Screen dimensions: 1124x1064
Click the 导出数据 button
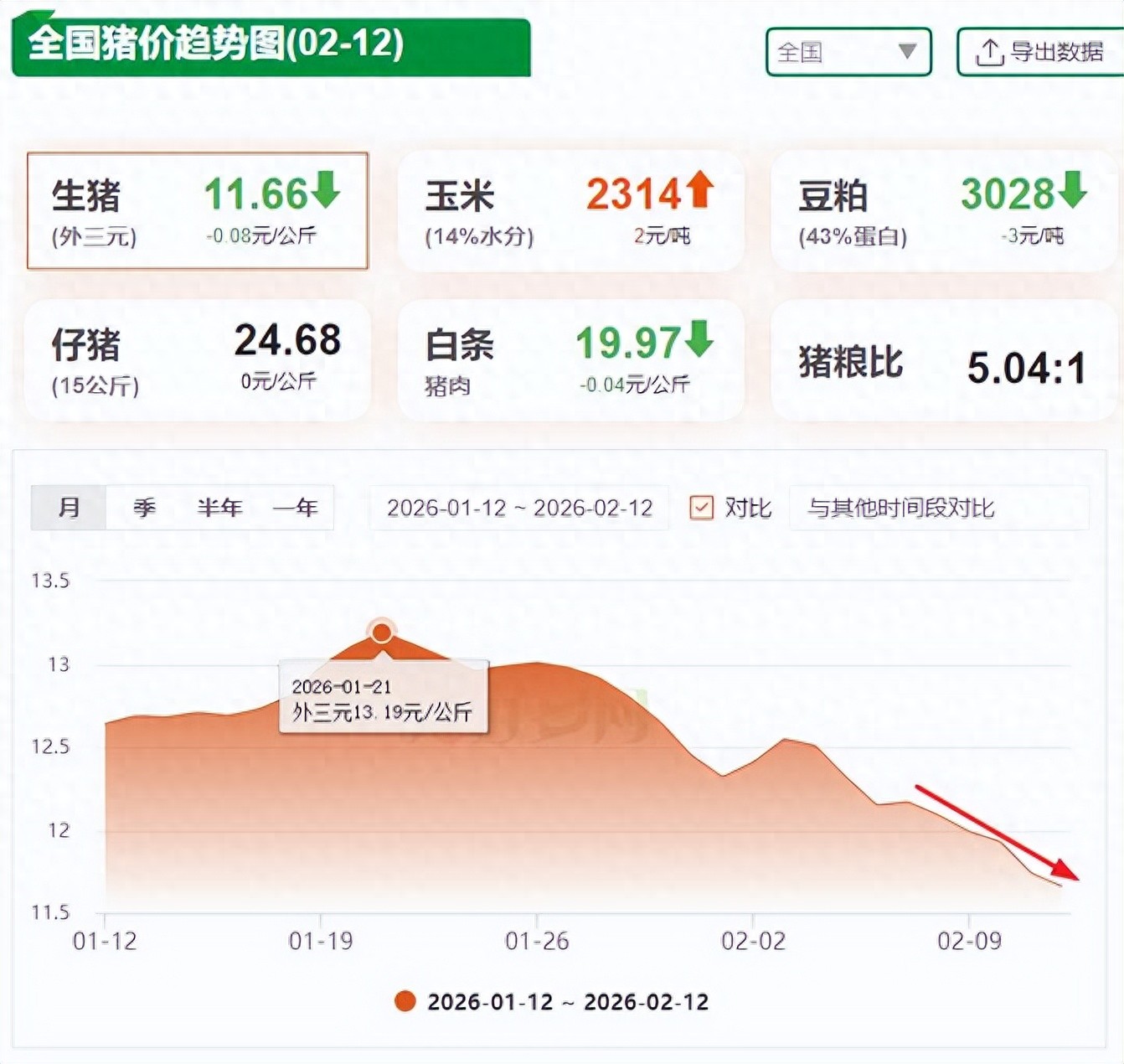coord(1043,52)
